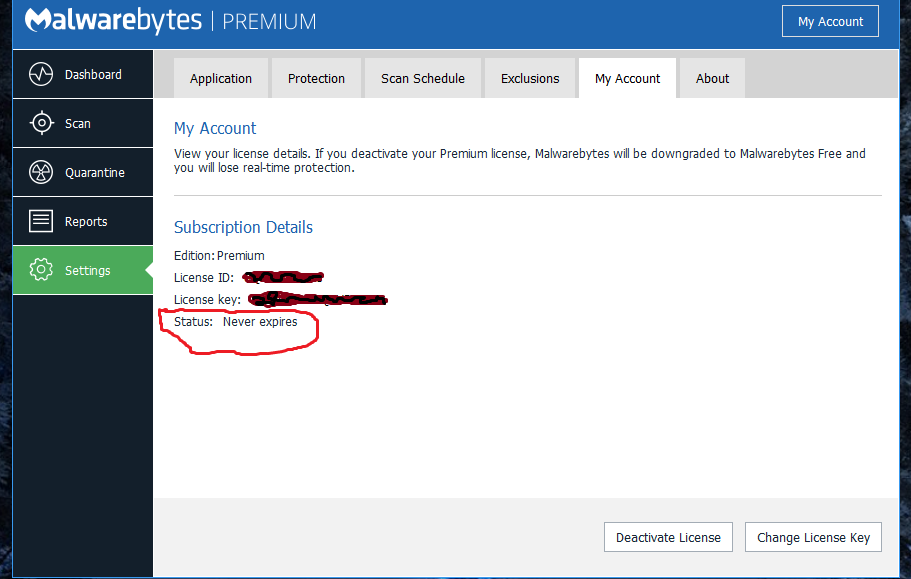Click the Dashboard pulse icon

point(41,74)
